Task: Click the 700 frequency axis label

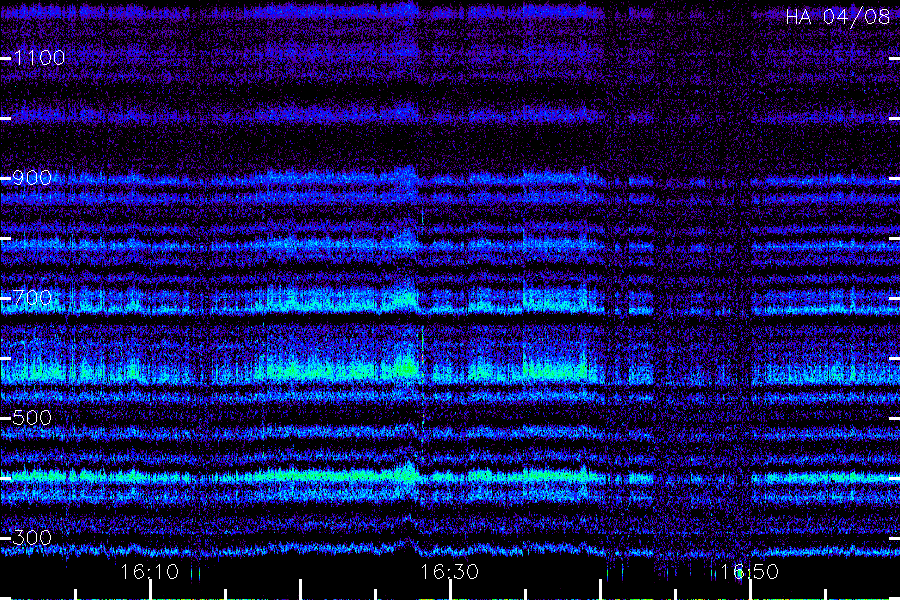Action: (32, 297)
